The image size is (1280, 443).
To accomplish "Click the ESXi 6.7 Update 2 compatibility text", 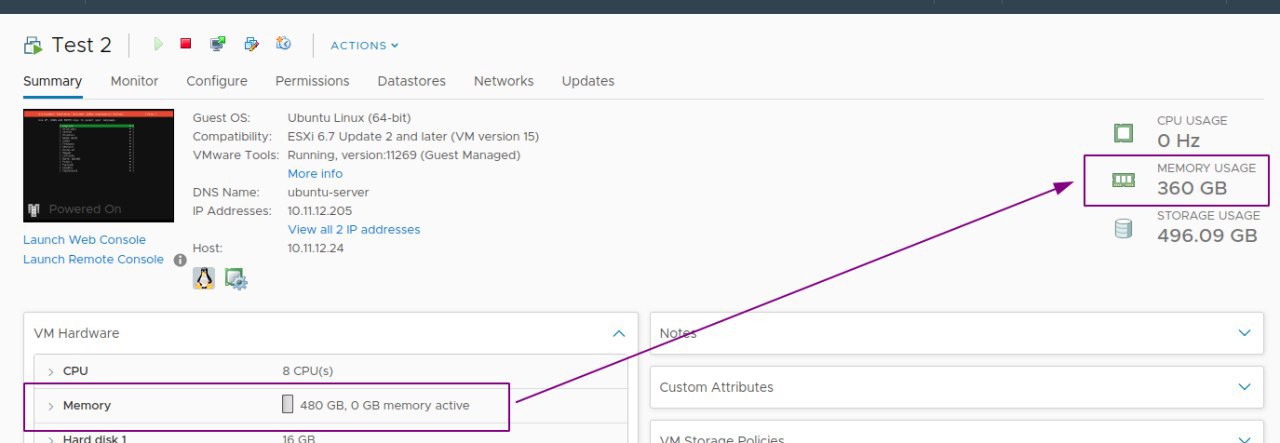I will coord(414,136).
